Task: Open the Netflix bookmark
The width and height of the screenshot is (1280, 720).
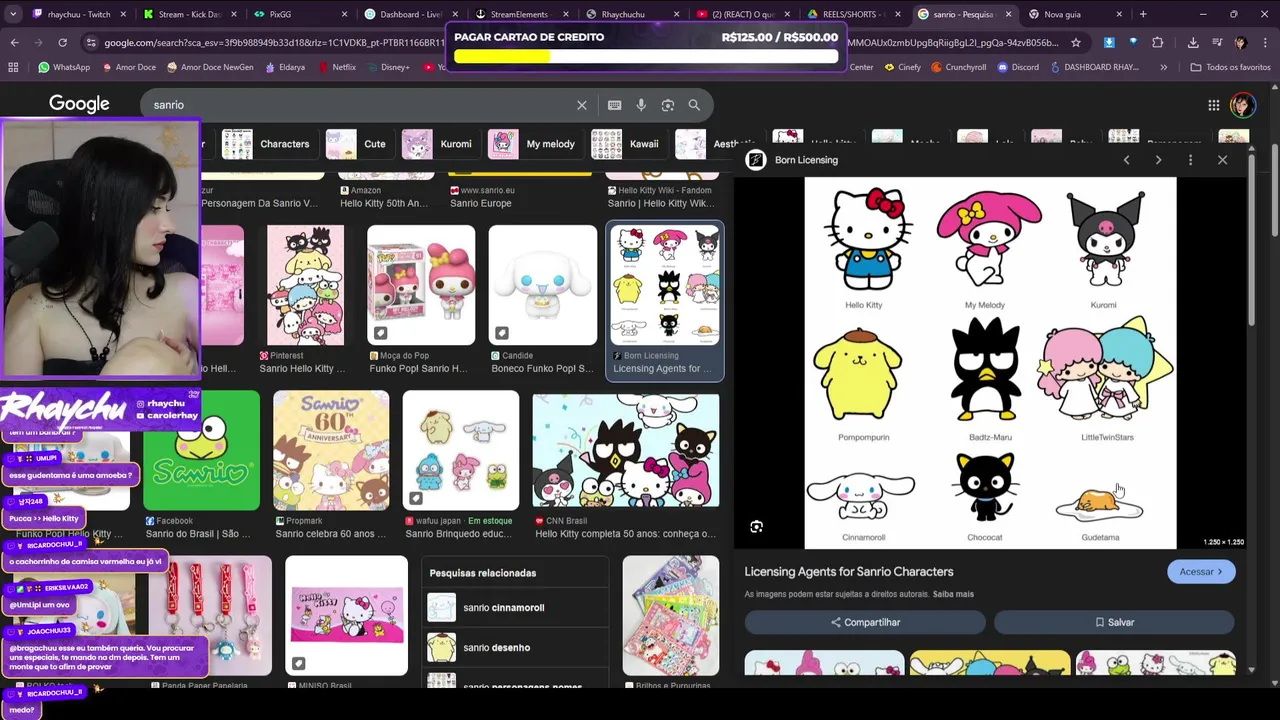Action: pos(336,67)
